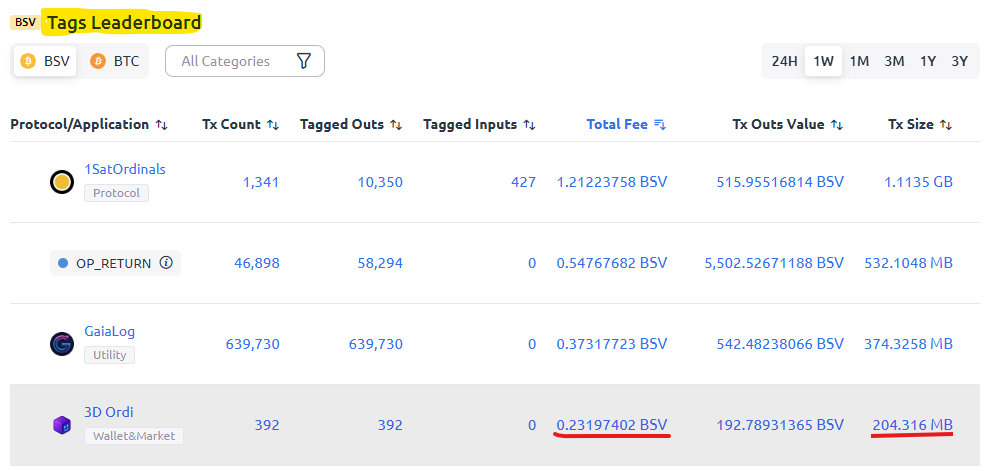The image size is (984, 471).
Task: Click outs value 192.78931365 BSV
Action: pyautogui.click(x=780, y=425)
